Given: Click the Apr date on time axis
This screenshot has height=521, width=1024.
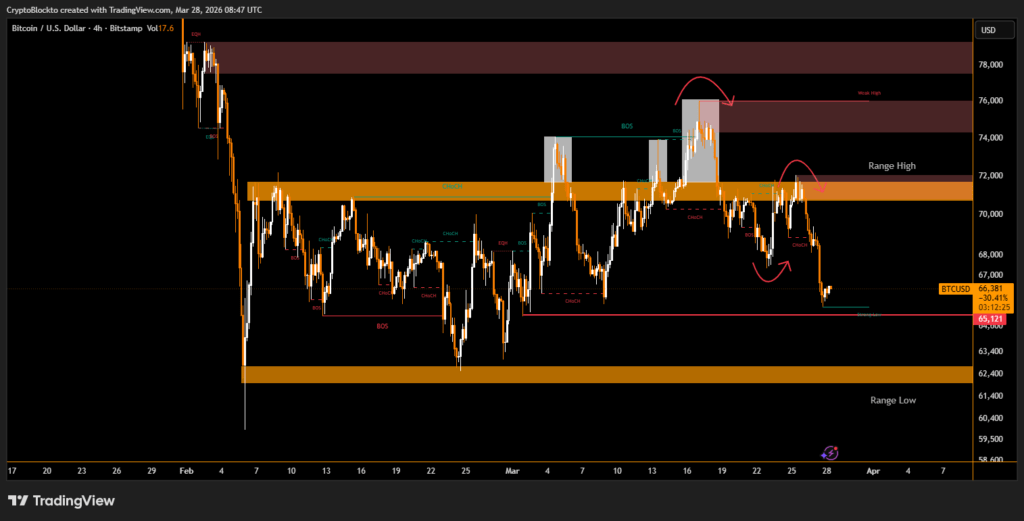Looking at the screenshot, I should pyautogui.click(x=872, y=468).
